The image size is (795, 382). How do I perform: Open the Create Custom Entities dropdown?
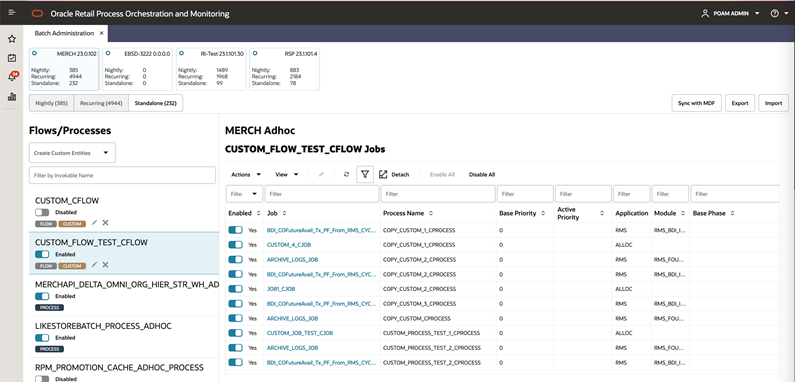coord(72,153)
